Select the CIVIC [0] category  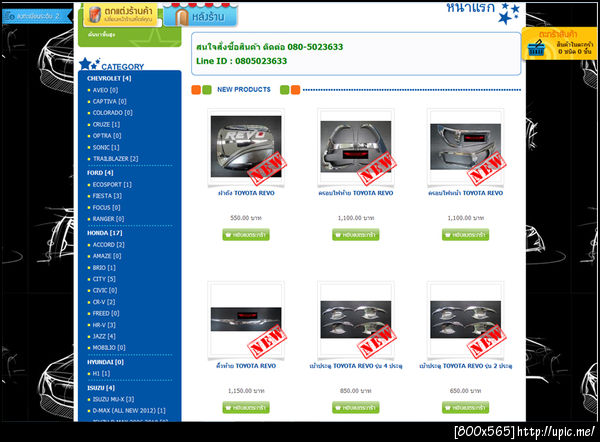tap(105, 290)
